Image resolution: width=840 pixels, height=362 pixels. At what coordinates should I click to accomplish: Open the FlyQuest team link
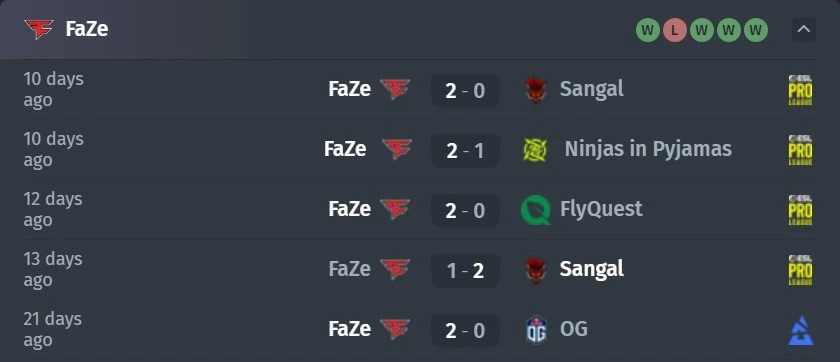tap(601, 209)
